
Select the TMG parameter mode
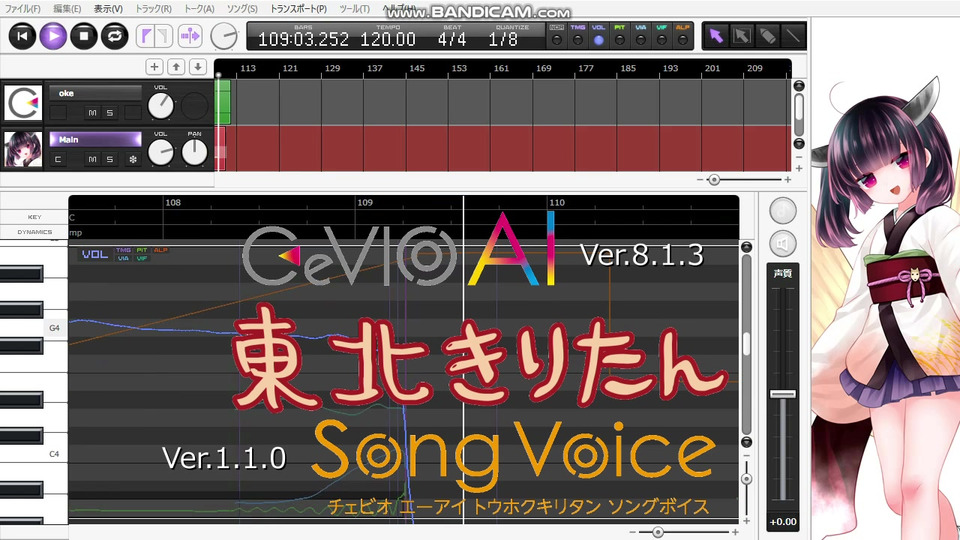pos(577,36)
